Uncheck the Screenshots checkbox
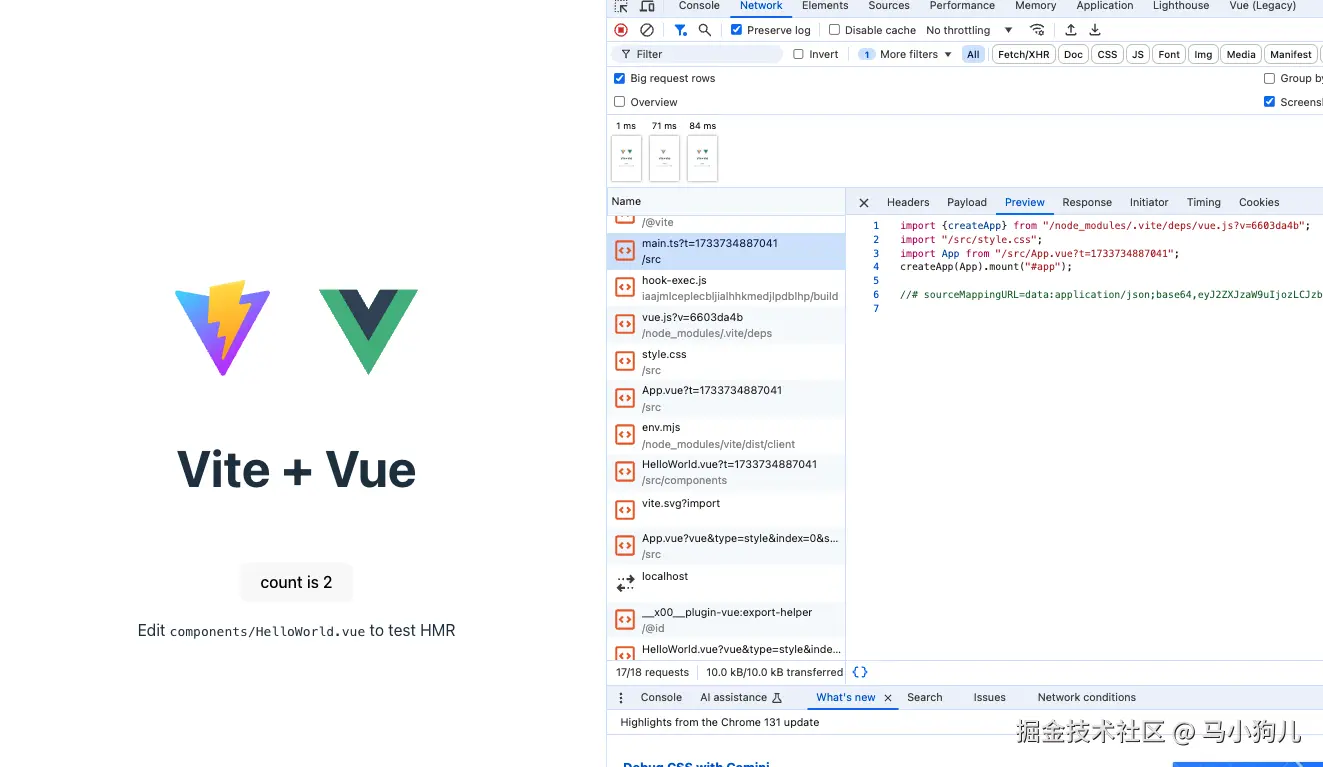The height and width of the screenshot is (767, 1323). coord(1270,102)
